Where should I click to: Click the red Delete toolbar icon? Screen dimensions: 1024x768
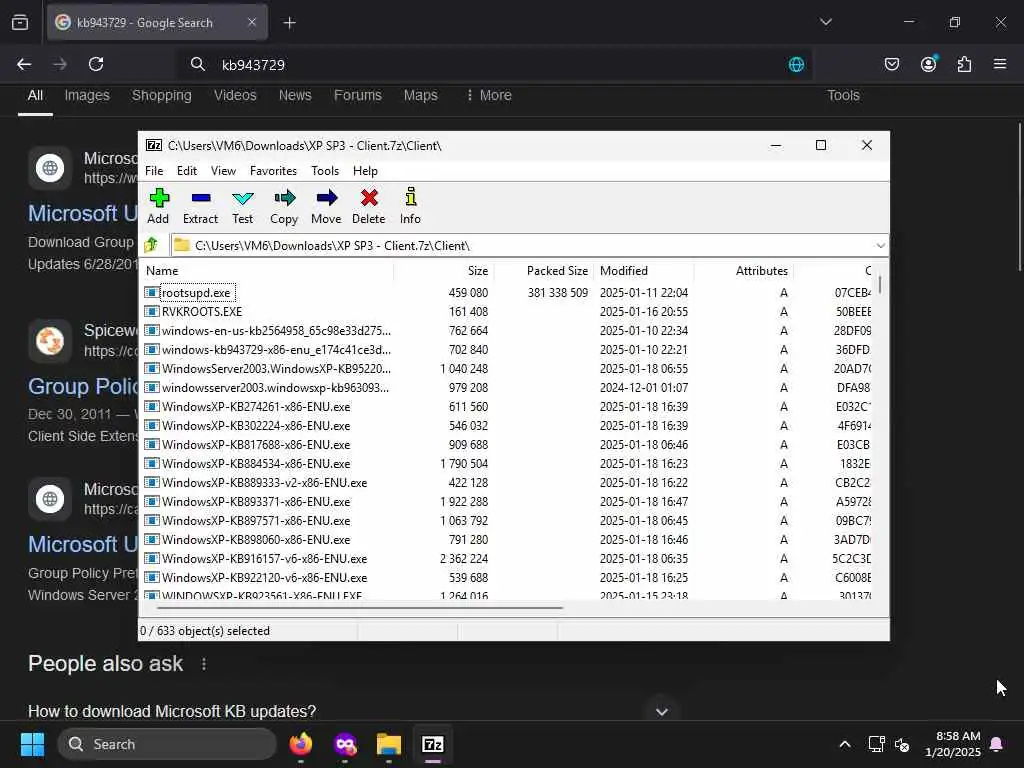369,206
